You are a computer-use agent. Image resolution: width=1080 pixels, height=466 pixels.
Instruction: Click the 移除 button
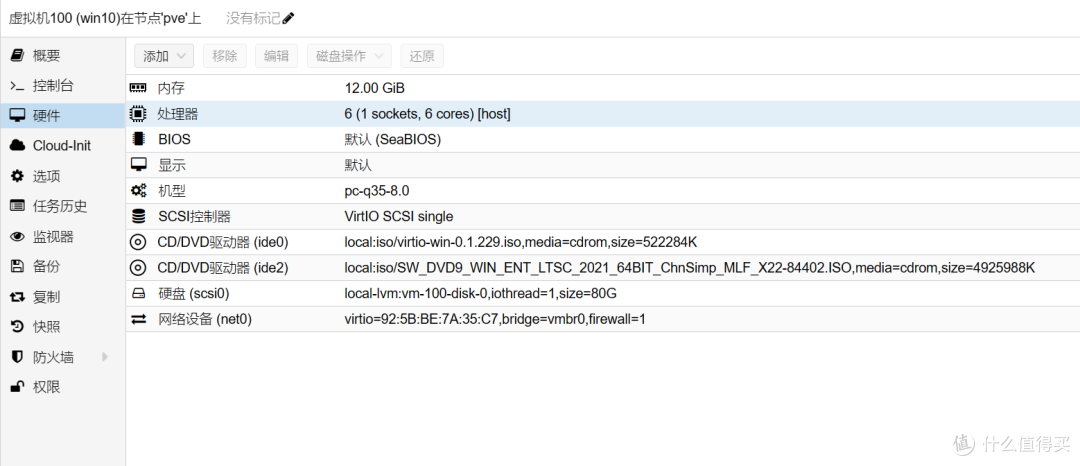coord(225,56)
